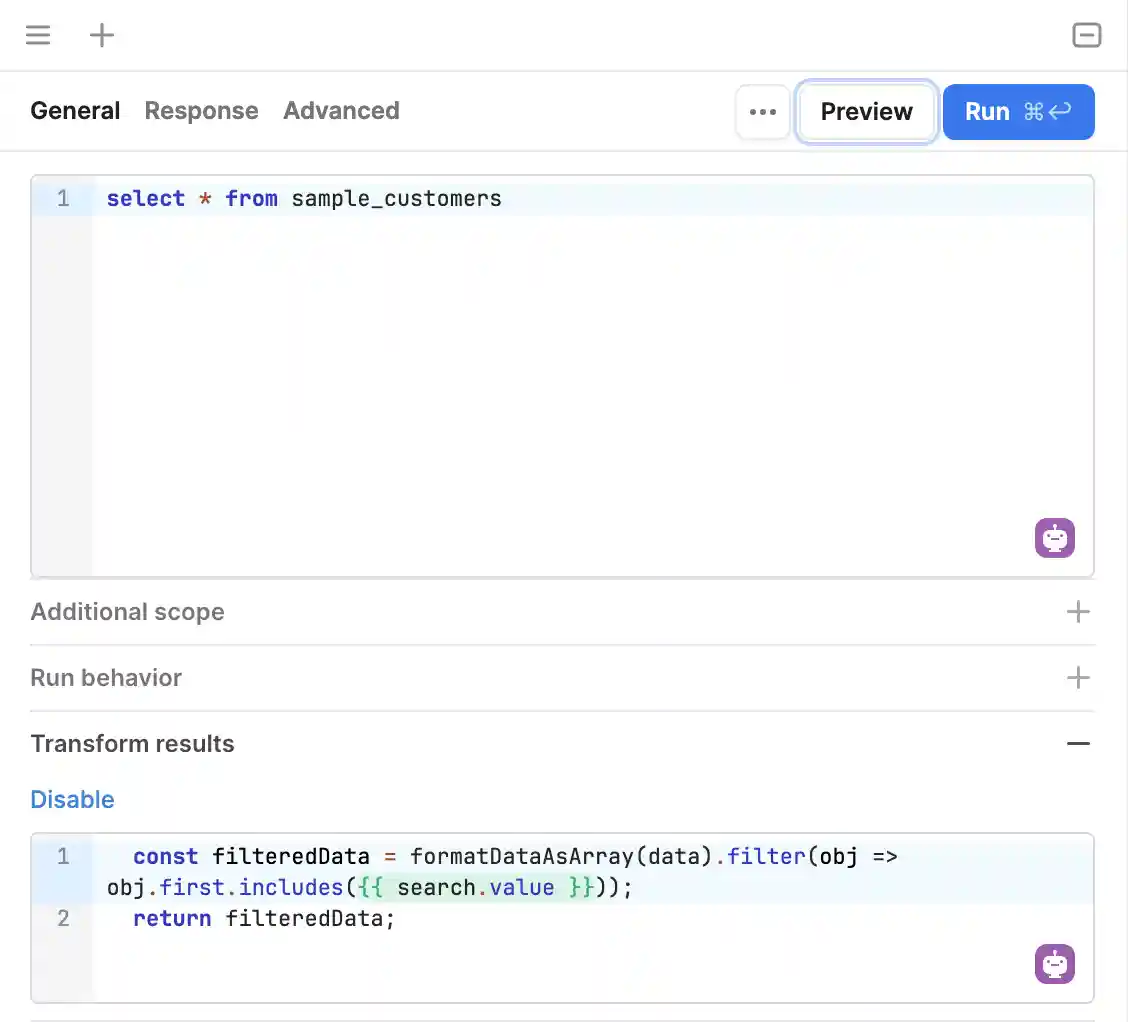Switch to the Response tab
This screenshot has width=1128, height=1022.
[201, 111]
